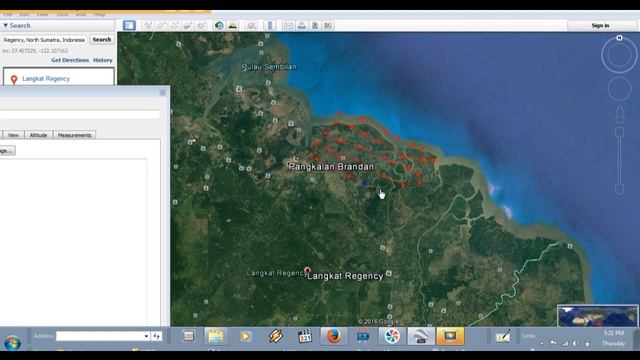This screenshot has height=360, width=640.
Task: Open the File menu
Action: 7,14
